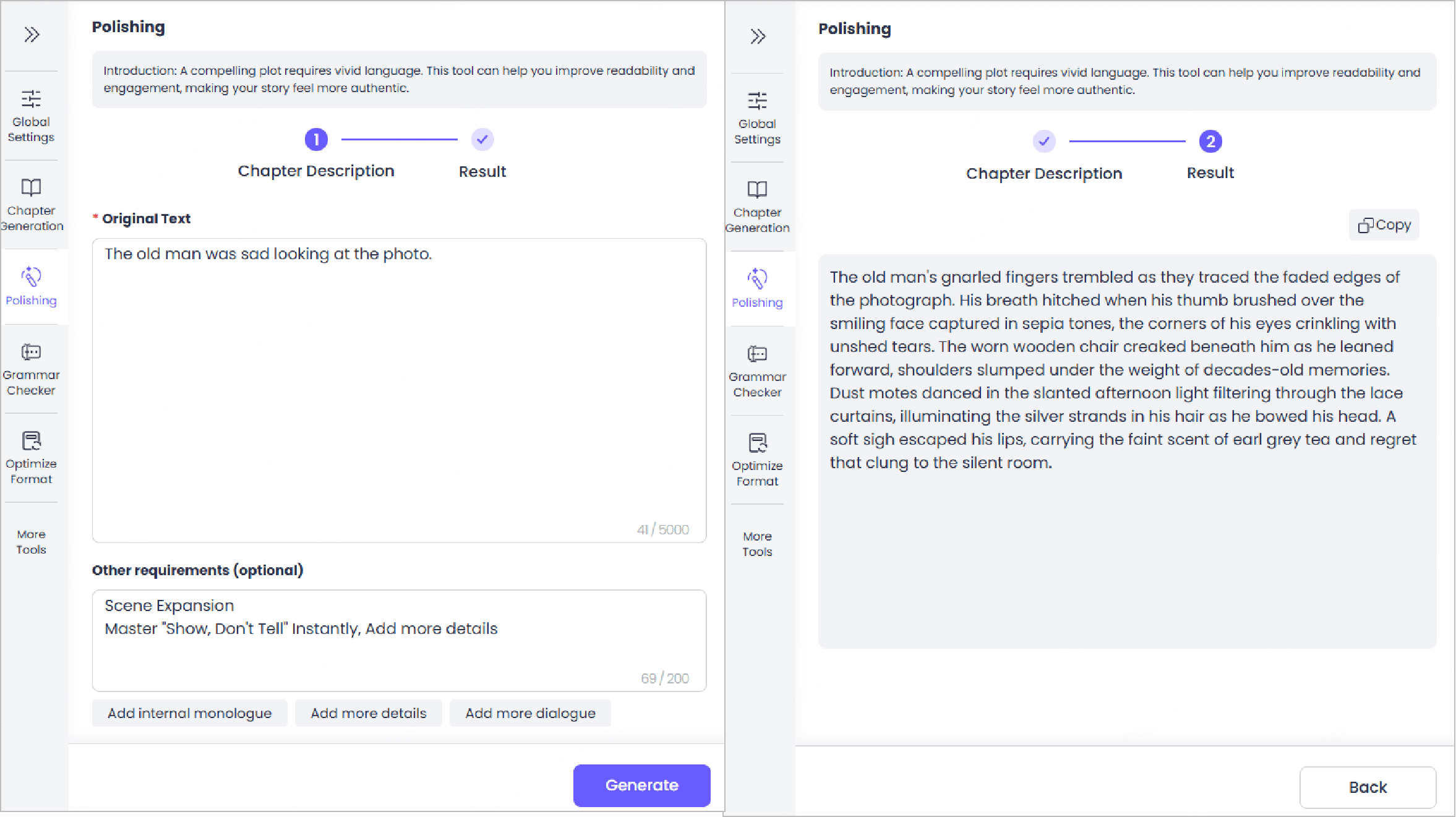Click step 2 Result circle in right stepper

click(x=1210, y=142)
